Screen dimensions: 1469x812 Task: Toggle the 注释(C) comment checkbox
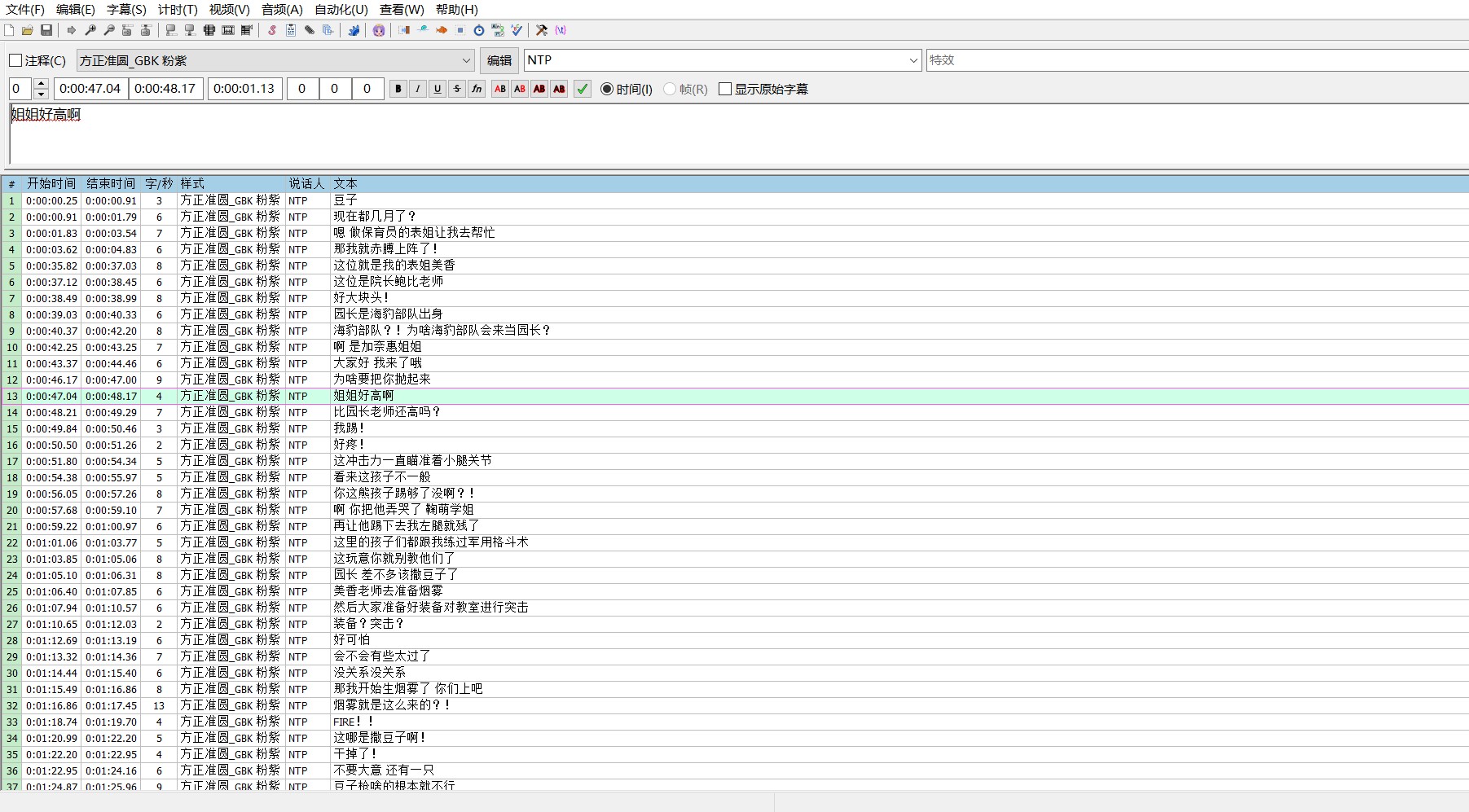37,60
